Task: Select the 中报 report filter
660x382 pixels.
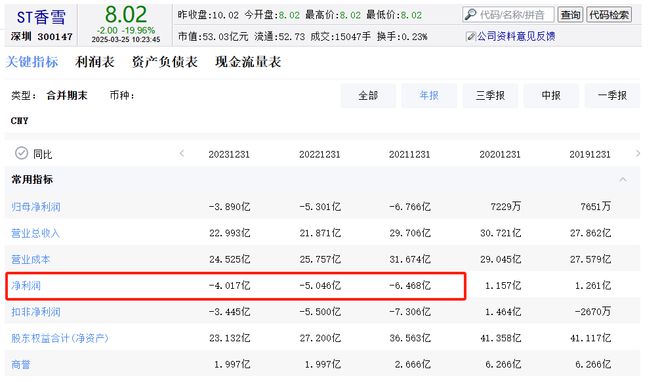Action: pyautogui.click(x=551, y=96)
